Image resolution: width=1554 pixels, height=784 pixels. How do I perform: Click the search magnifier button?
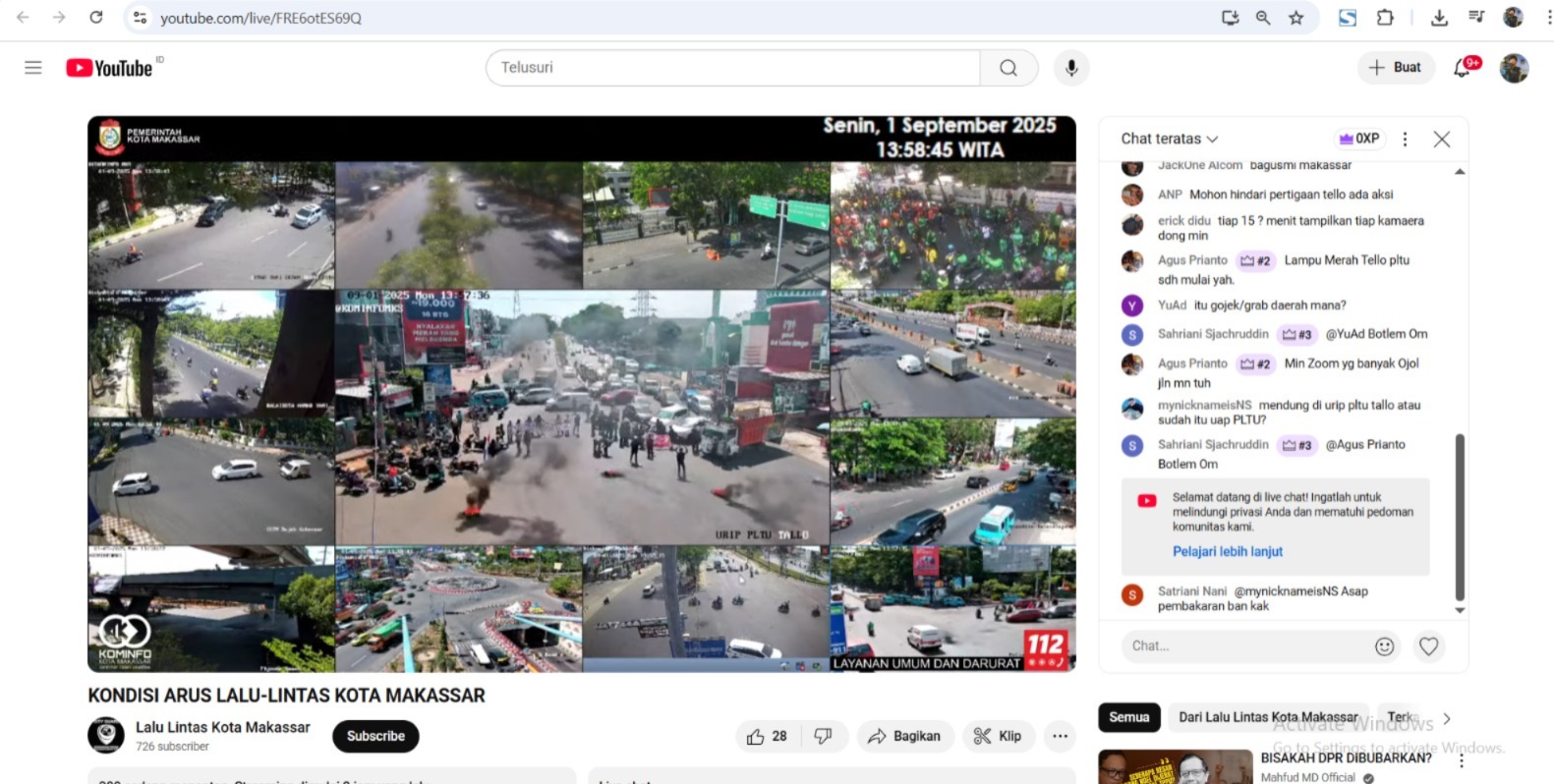click(x=1008, y=68)
